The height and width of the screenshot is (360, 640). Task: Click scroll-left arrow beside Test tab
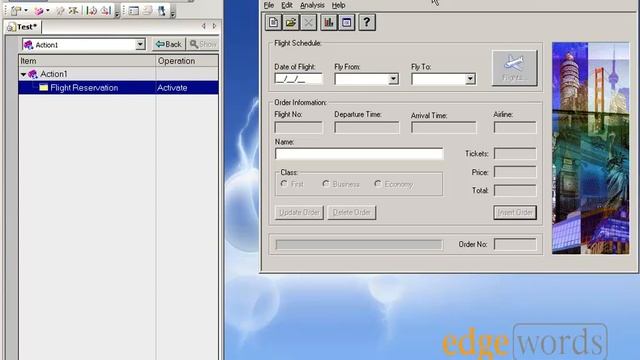point(204,26)
